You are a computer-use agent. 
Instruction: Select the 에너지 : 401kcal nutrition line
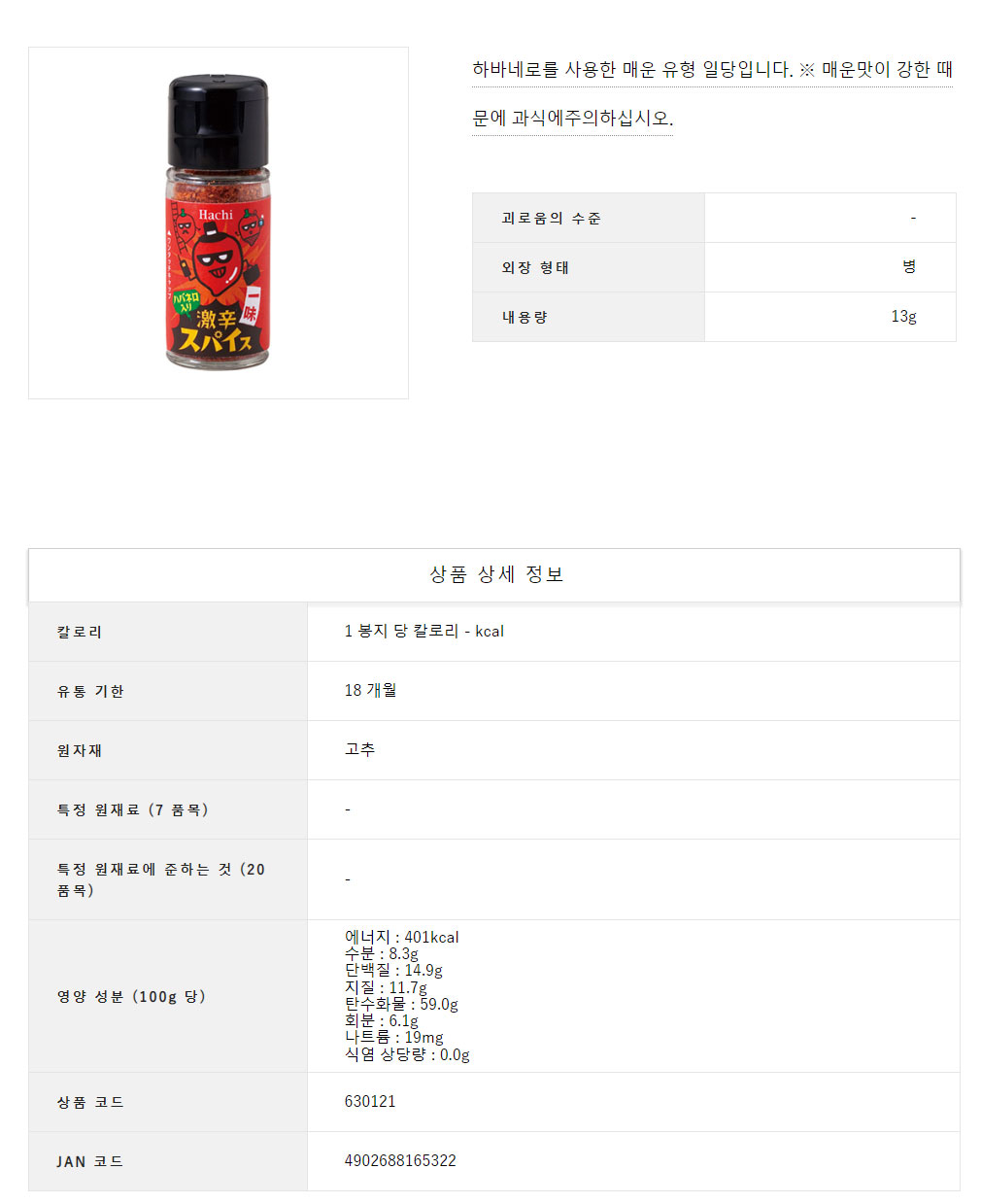401,937
